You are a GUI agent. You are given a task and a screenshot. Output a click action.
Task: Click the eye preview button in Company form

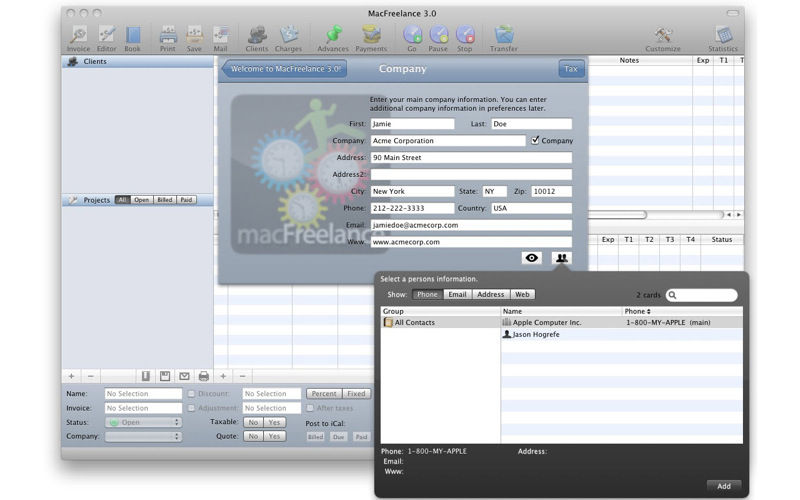(532, 258)
